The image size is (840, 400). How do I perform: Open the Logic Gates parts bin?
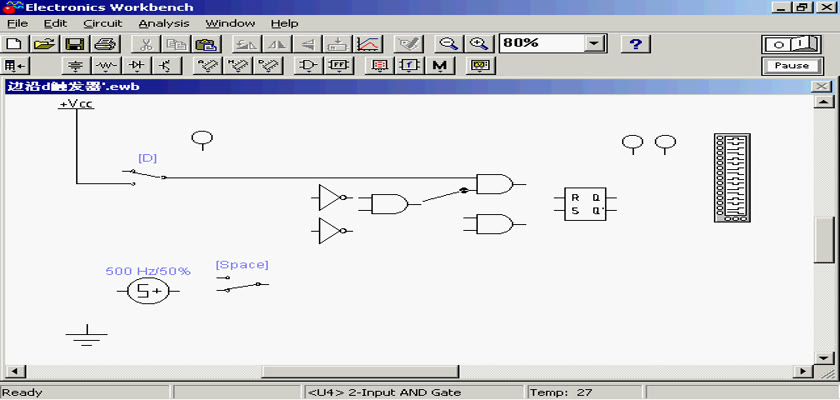tap(309, 65)
